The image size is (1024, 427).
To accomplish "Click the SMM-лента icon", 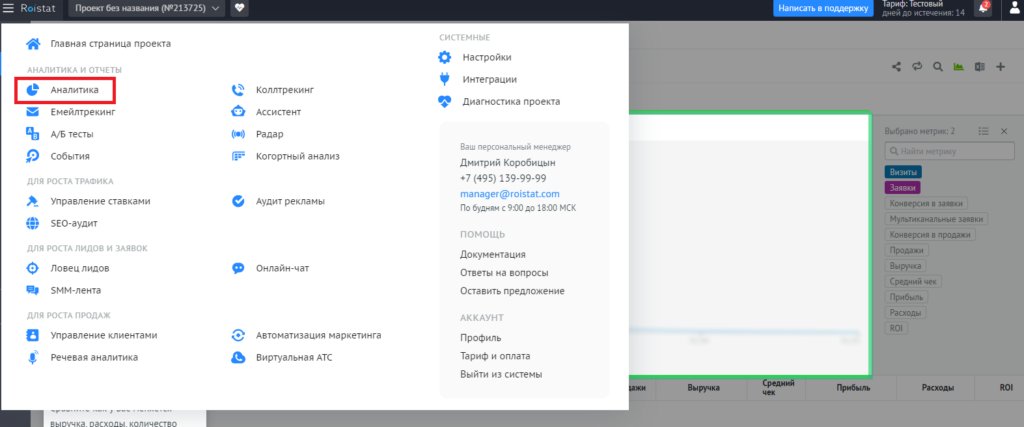I will coord(33,291).
